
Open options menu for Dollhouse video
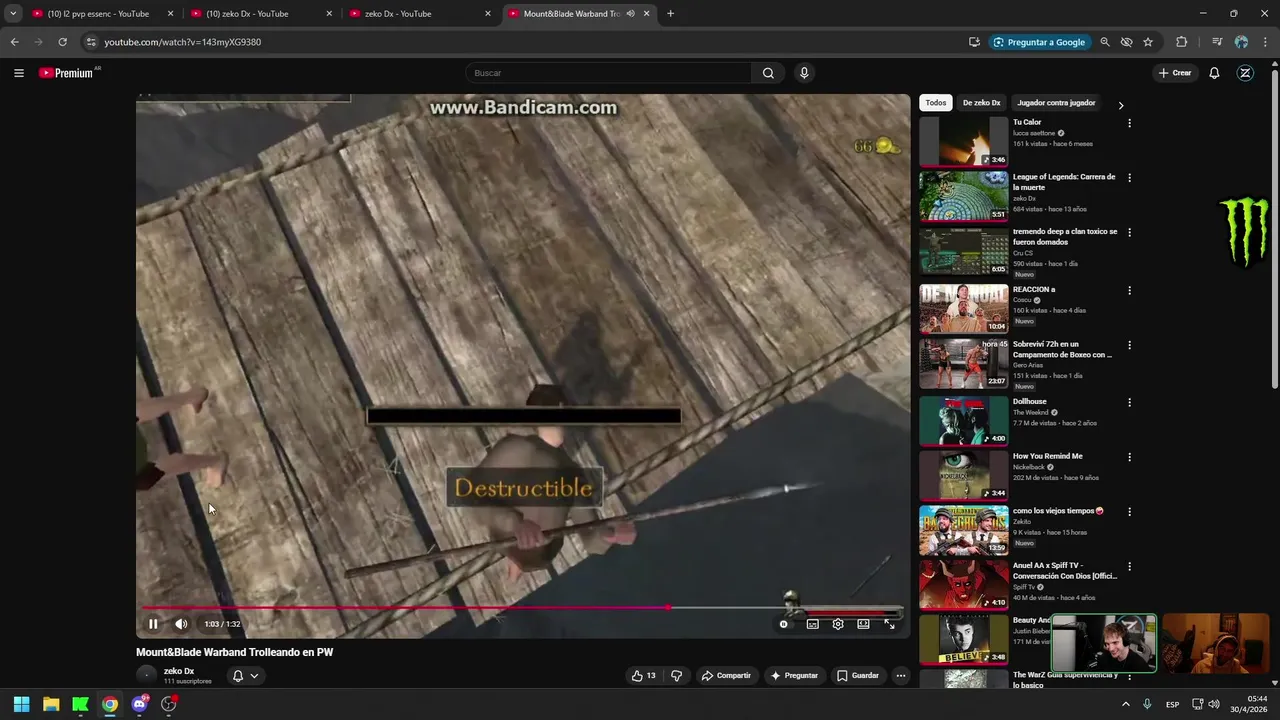pos(1129,402)
